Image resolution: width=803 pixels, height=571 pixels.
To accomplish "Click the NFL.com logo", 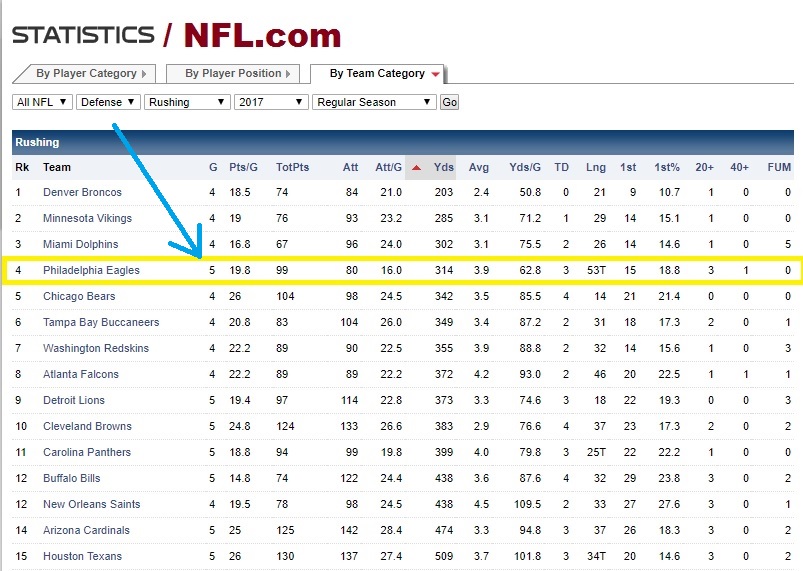I will tap(262, 35).
